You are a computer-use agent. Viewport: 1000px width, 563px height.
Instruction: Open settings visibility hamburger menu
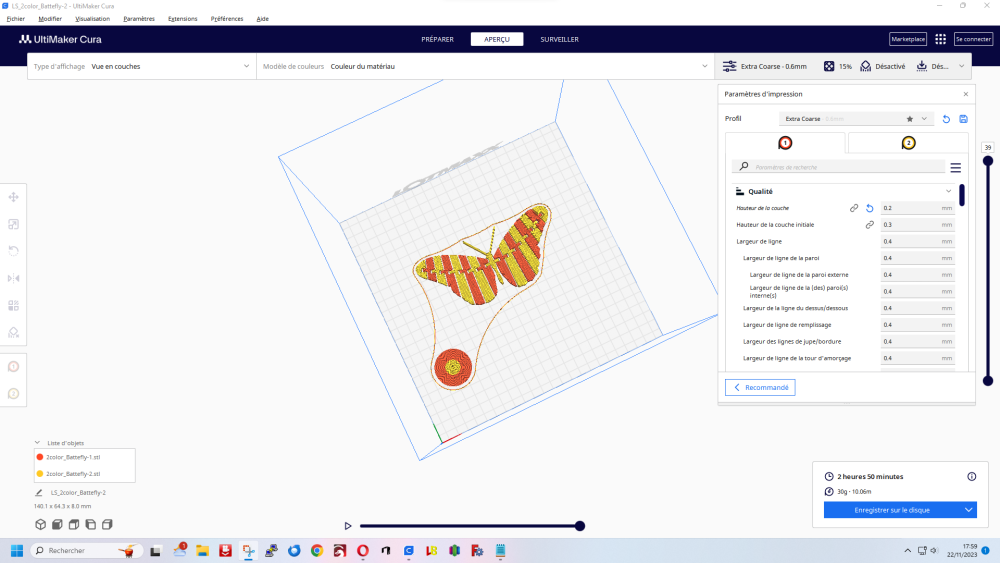[955, 168]
